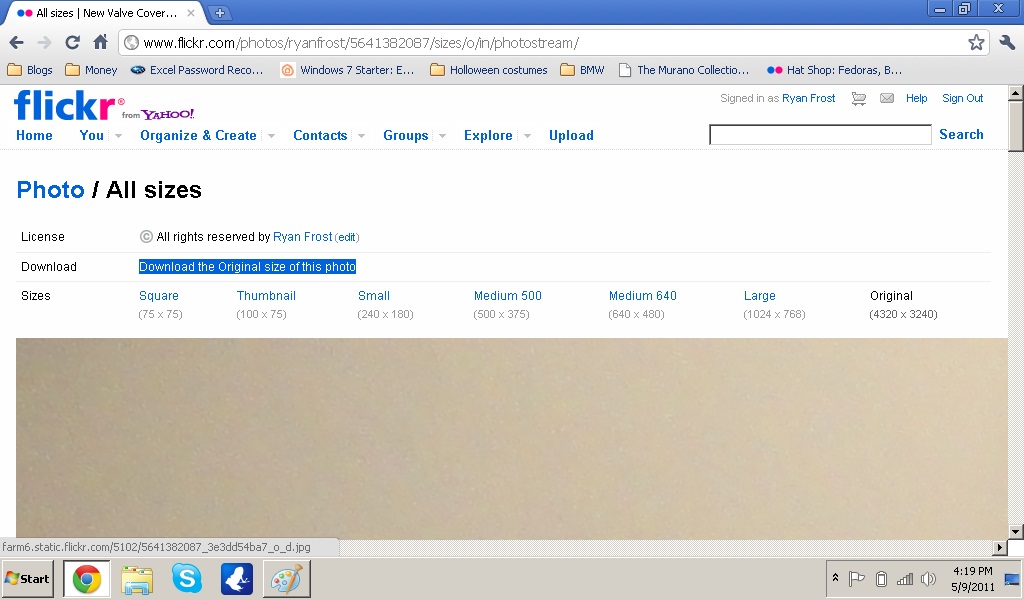This screenshot has height=600, width=1024.
Task: Expand the Organize & Create dropdown arrow
Action: (271, 136)
